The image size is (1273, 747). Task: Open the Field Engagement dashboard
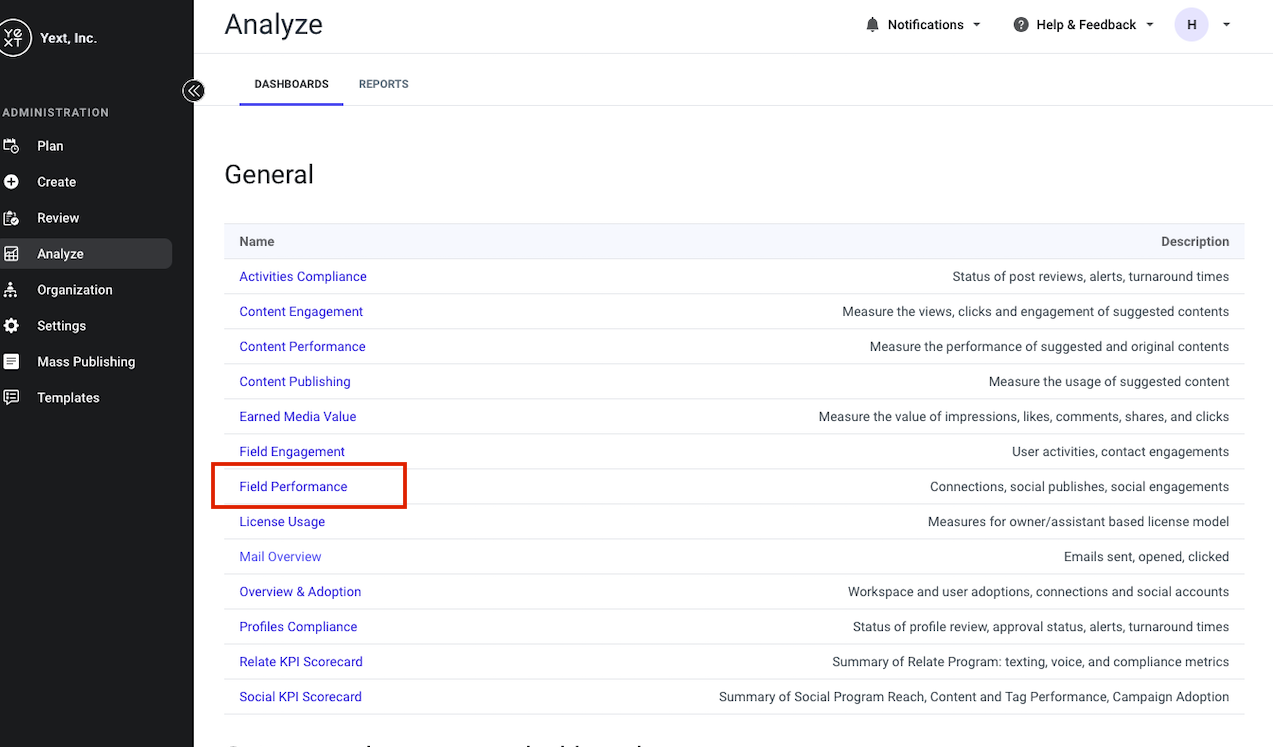tap(292, 452)
